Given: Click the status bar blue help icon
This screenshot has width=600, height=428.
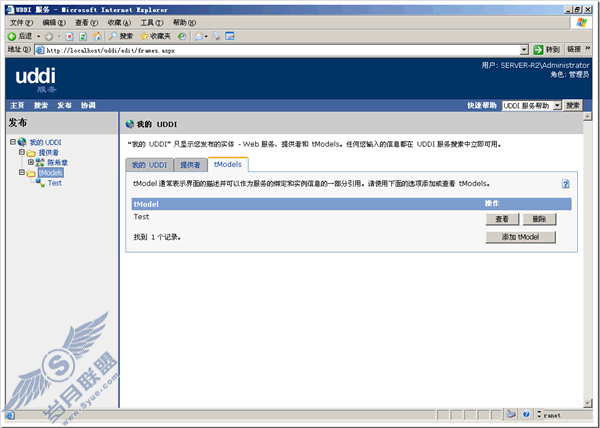Looking at the screenshot, I should 526,414.
